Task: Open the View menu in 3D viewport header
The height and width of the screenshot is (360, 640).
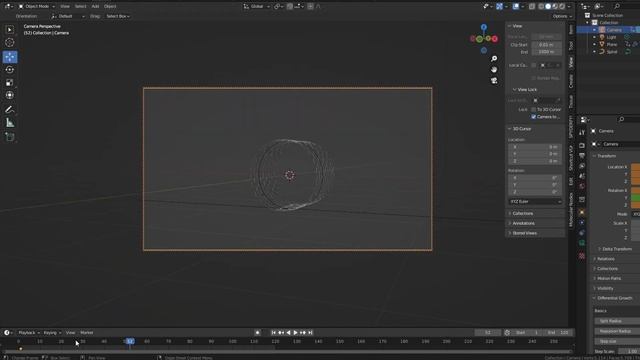Action: tap(65, 7)
